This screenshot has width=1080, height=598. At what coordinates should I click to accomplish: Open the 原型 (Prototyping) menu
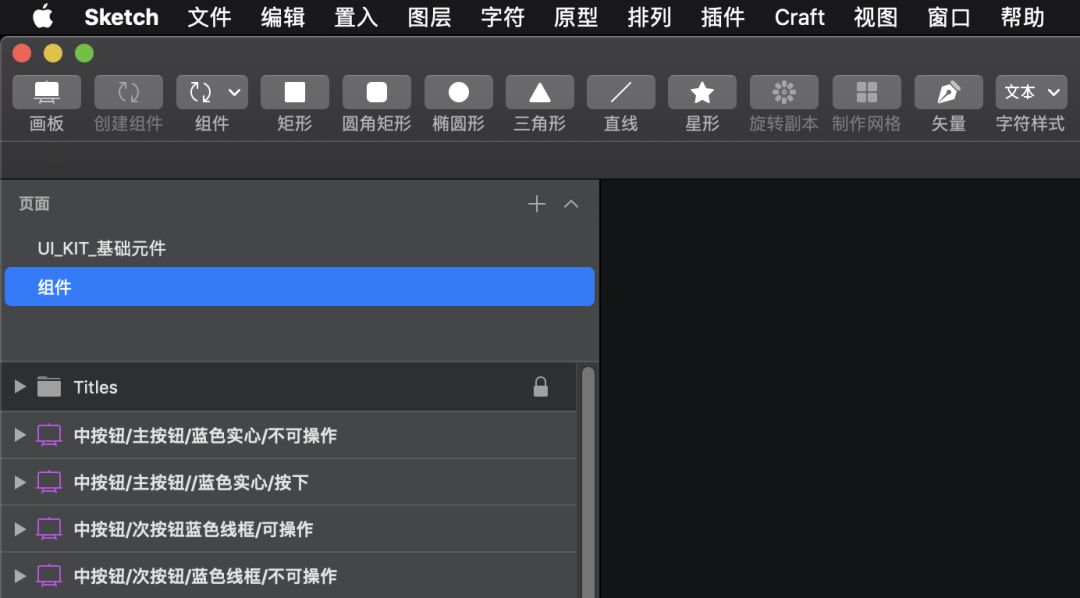click(576, 17)
